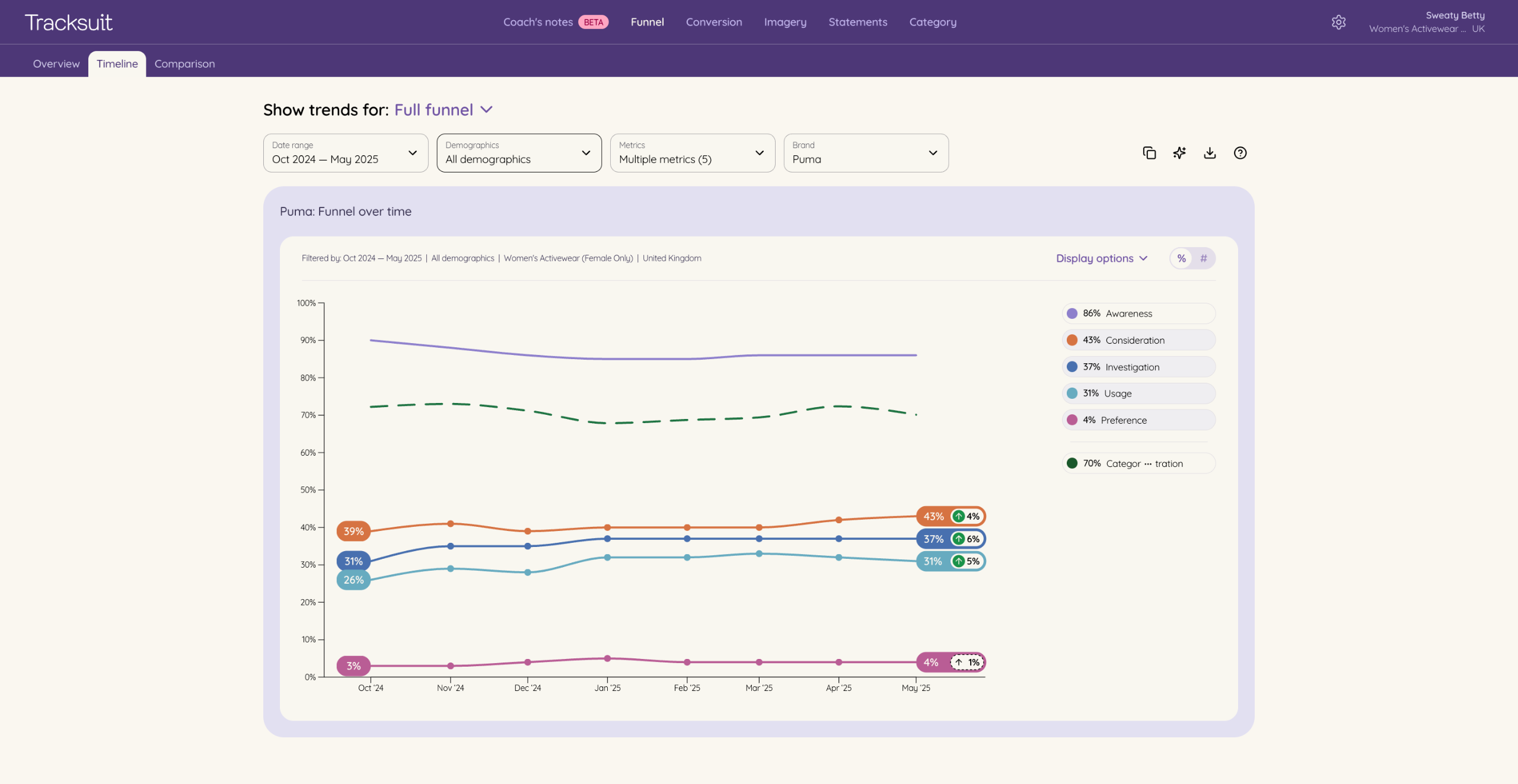Click the Tracksuit logo
This screenshot has height=784, width=1518.
[68, 23]
